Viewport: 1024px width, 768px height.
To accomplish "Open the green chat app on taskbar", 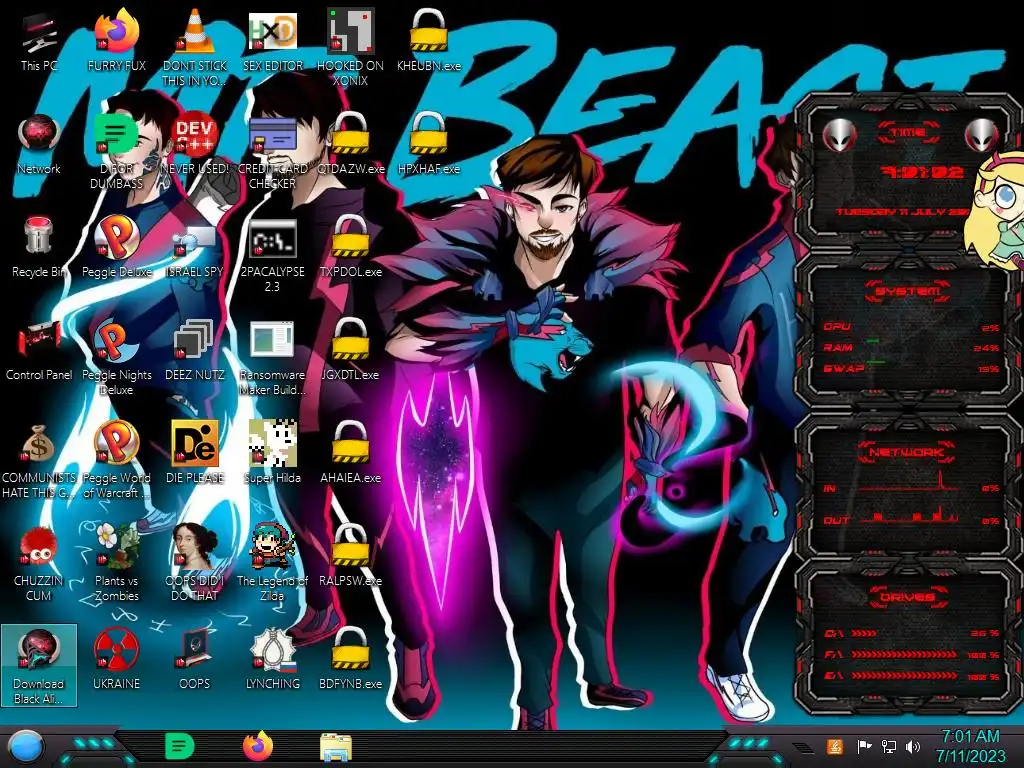I will 180,746.
